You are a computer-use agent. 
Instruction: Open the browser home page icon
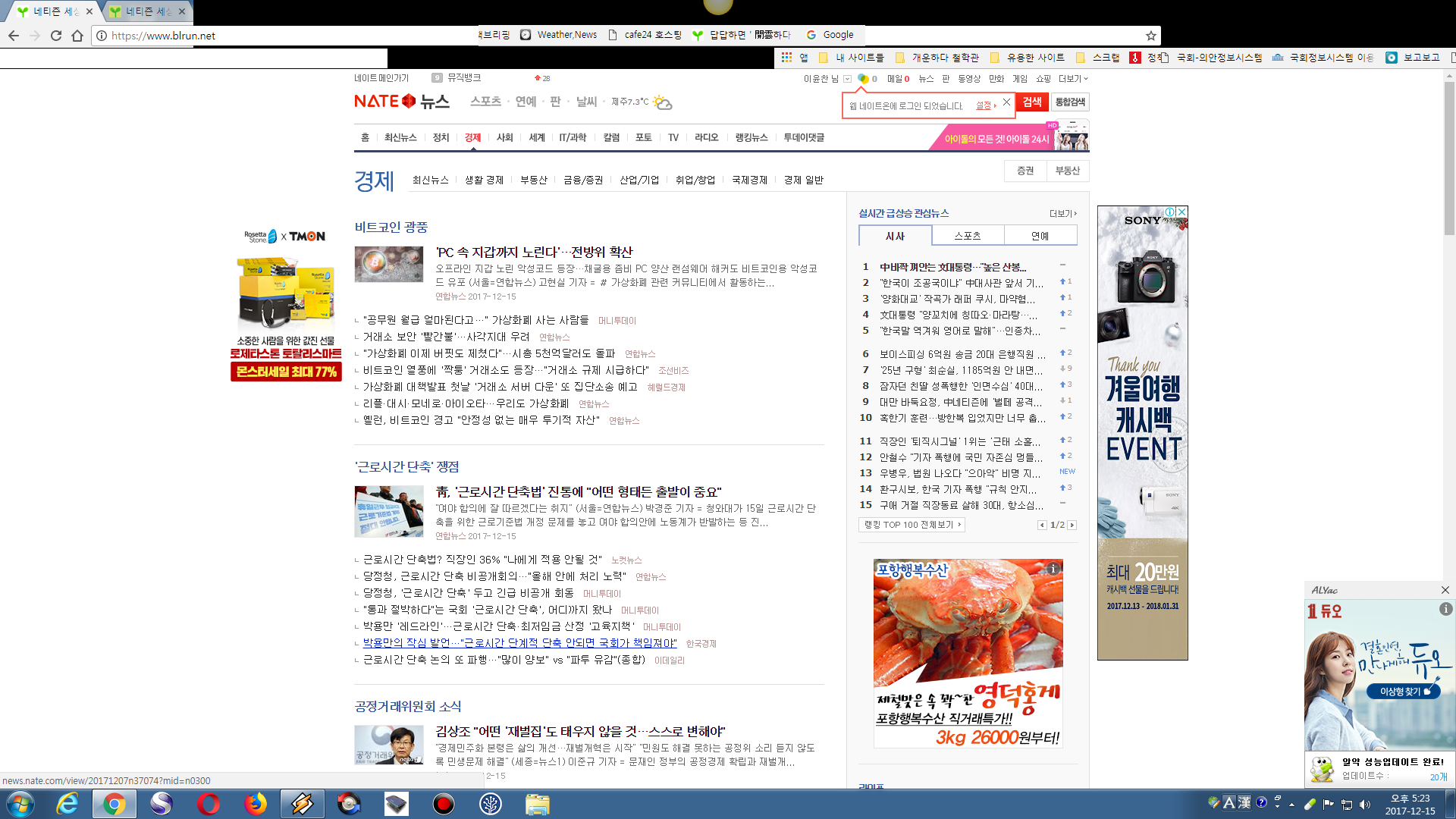[x=77, y=36]
